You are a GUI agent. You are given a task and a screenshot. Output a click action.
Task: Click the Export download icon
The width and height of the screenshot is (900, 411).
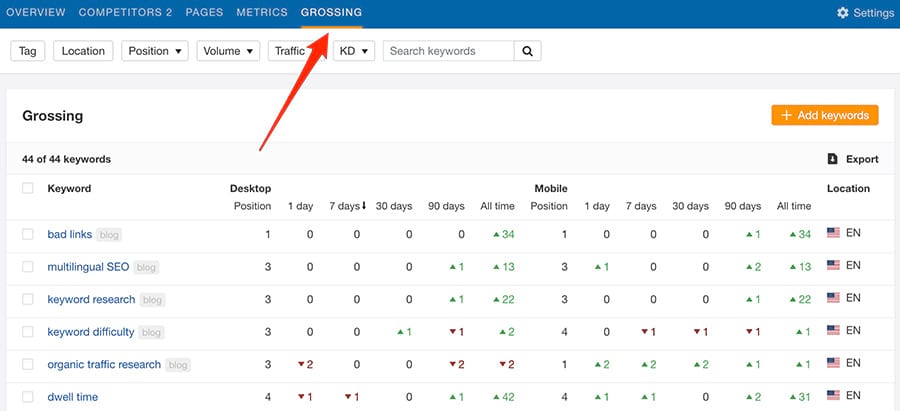pos(832,159)
